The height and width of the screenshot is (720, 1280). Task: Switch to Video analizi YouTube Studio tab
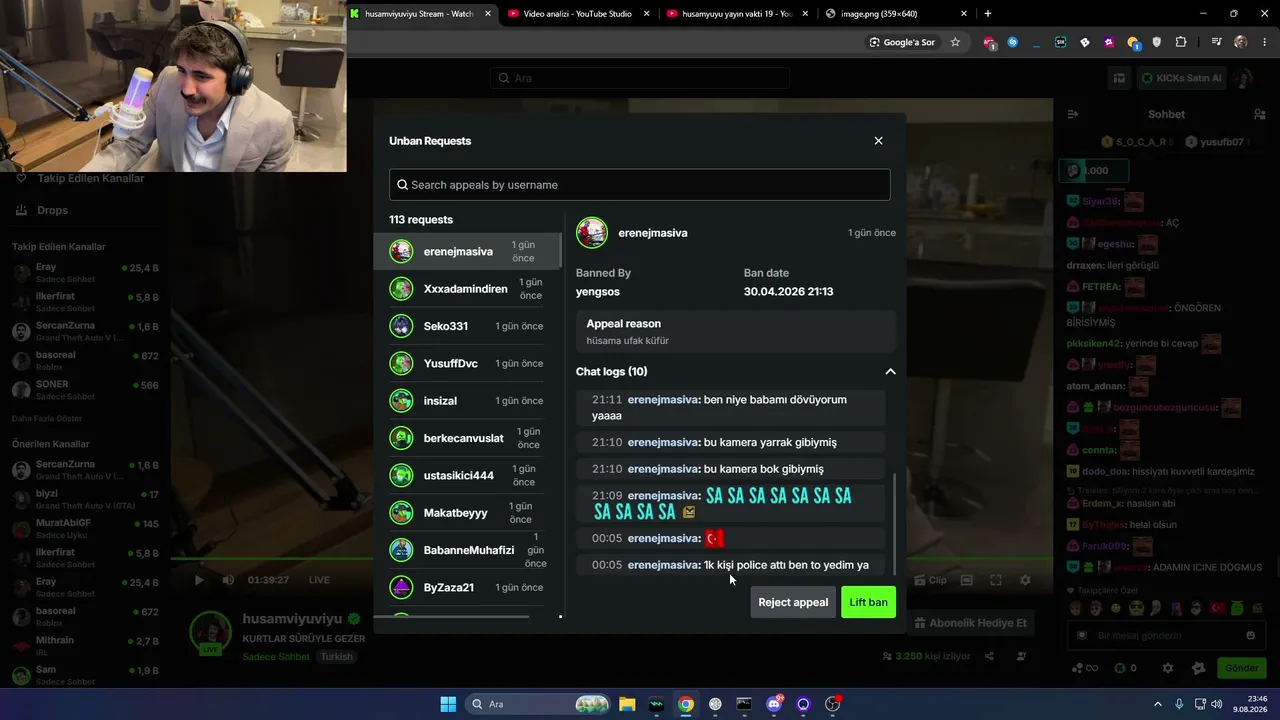click(577, 14)
